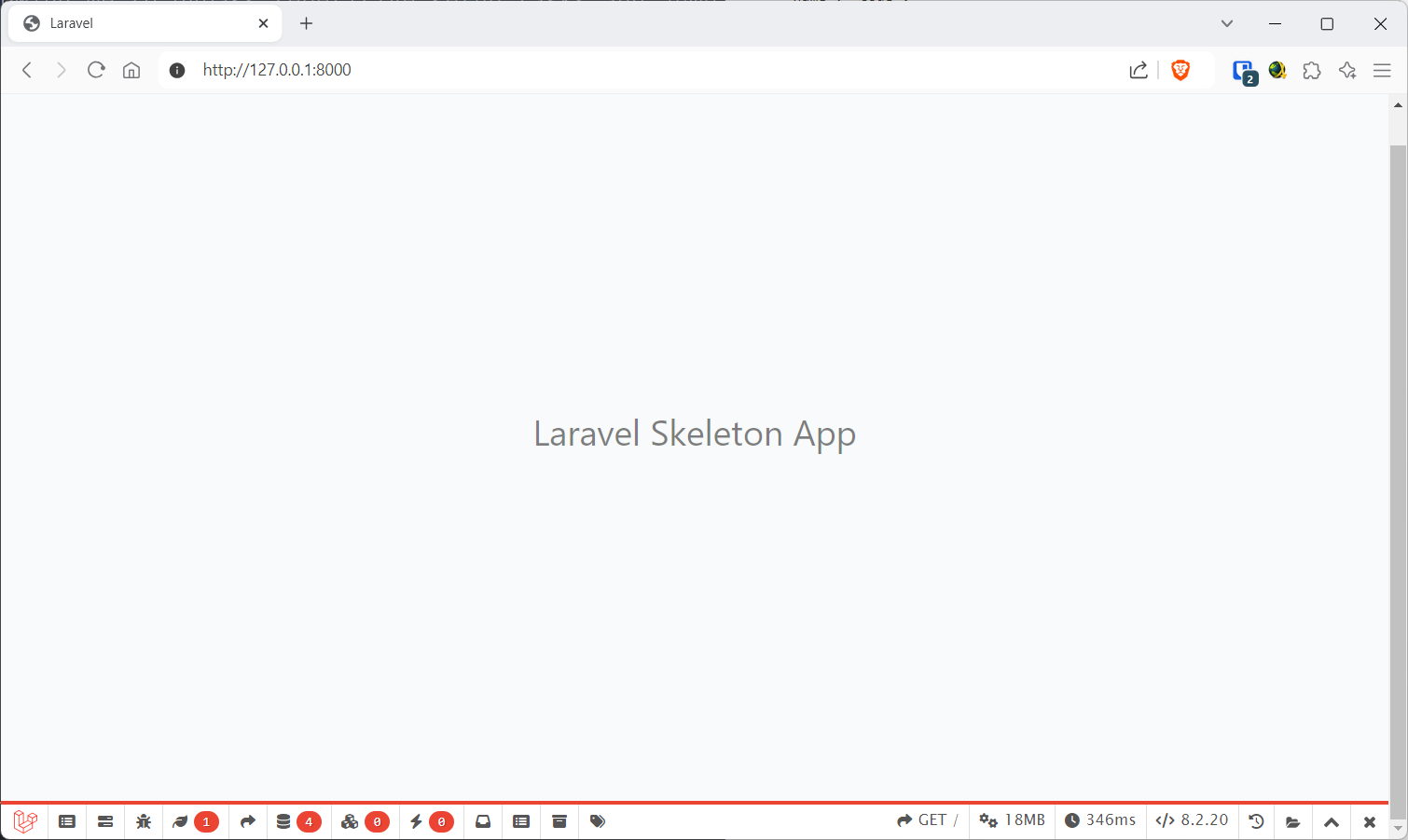Select the Laravel browser tab
The height and width of the screenshot is (840, 1408).
pos(145,23)
